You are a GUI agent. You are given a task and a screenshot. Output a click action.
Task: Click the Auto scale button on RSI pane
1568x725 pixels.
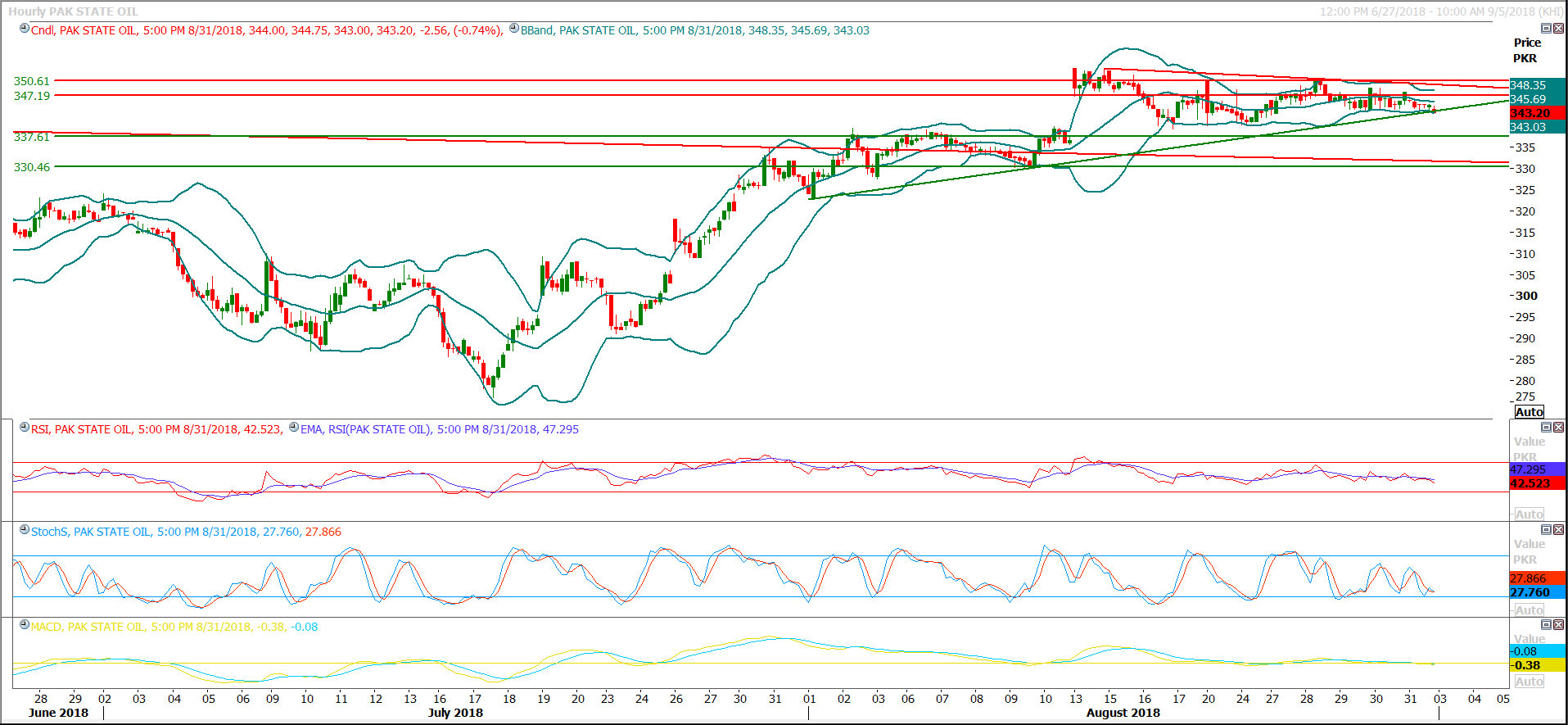point(1529,514)
